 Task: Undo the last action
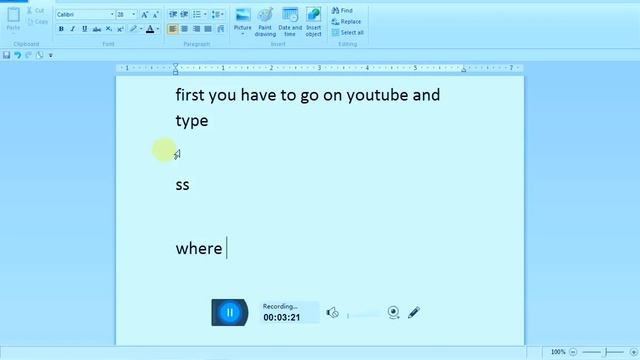(x=18, y=55)
